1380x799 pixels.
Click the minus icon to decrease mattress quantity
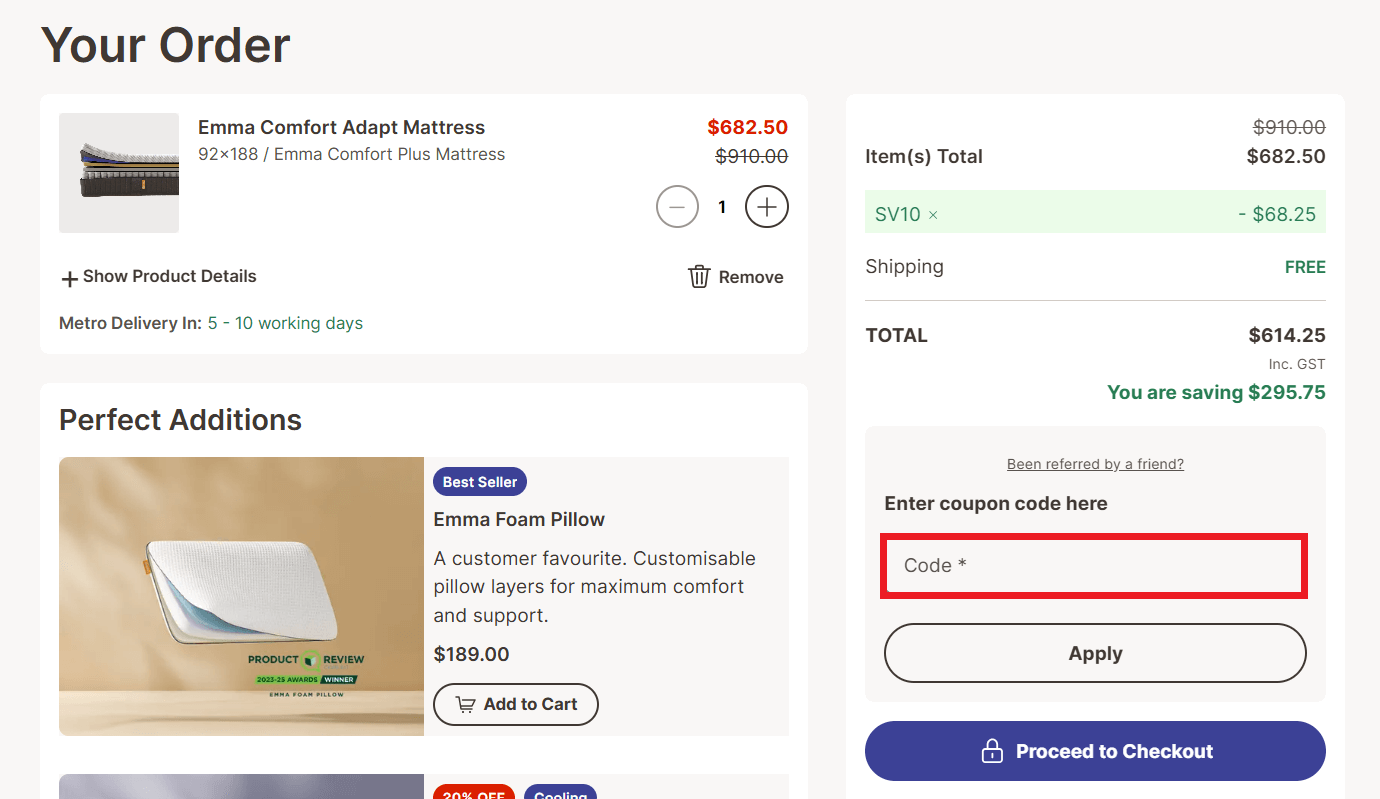tap(677, 206)
